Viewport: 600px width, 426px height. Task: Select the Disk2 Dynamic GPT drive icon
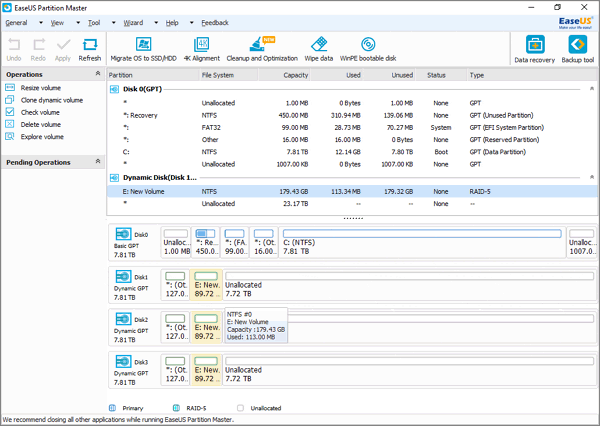point(124,319)
